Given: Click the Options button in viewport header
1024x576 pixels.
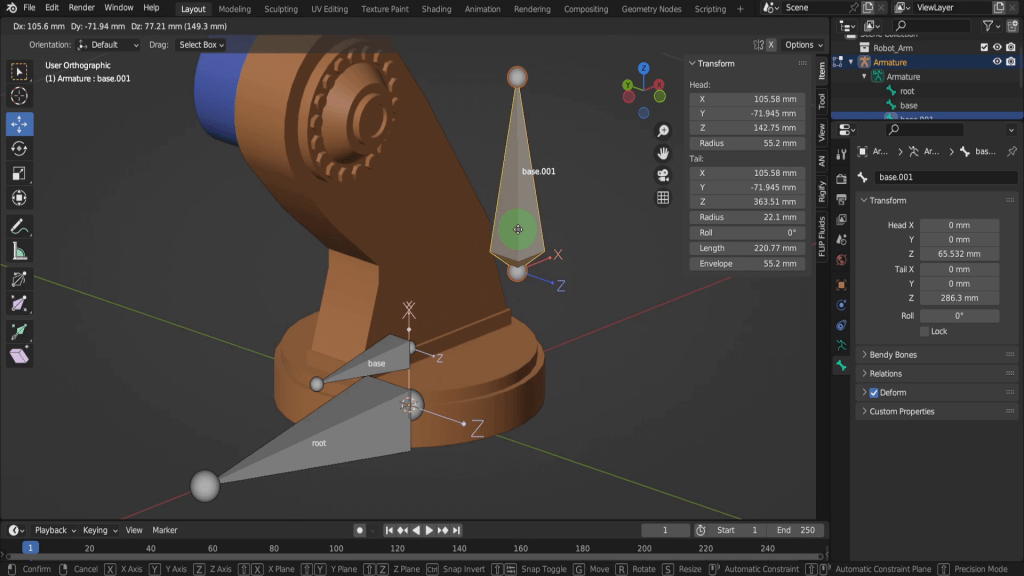Looking at the screenshot, I should pos(804,45).
